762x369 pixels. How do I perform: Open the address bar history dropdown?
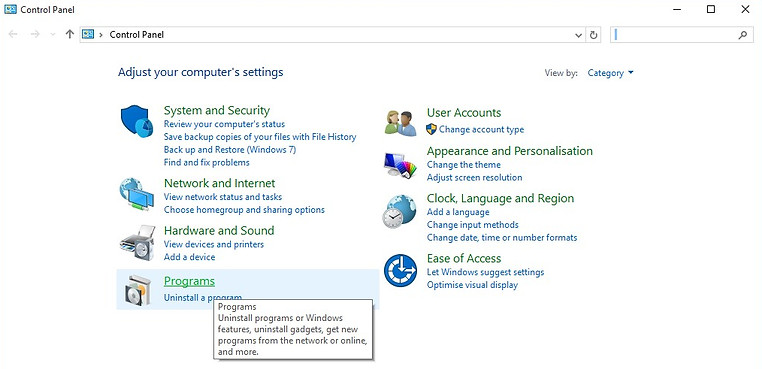[x=578, y=35]
